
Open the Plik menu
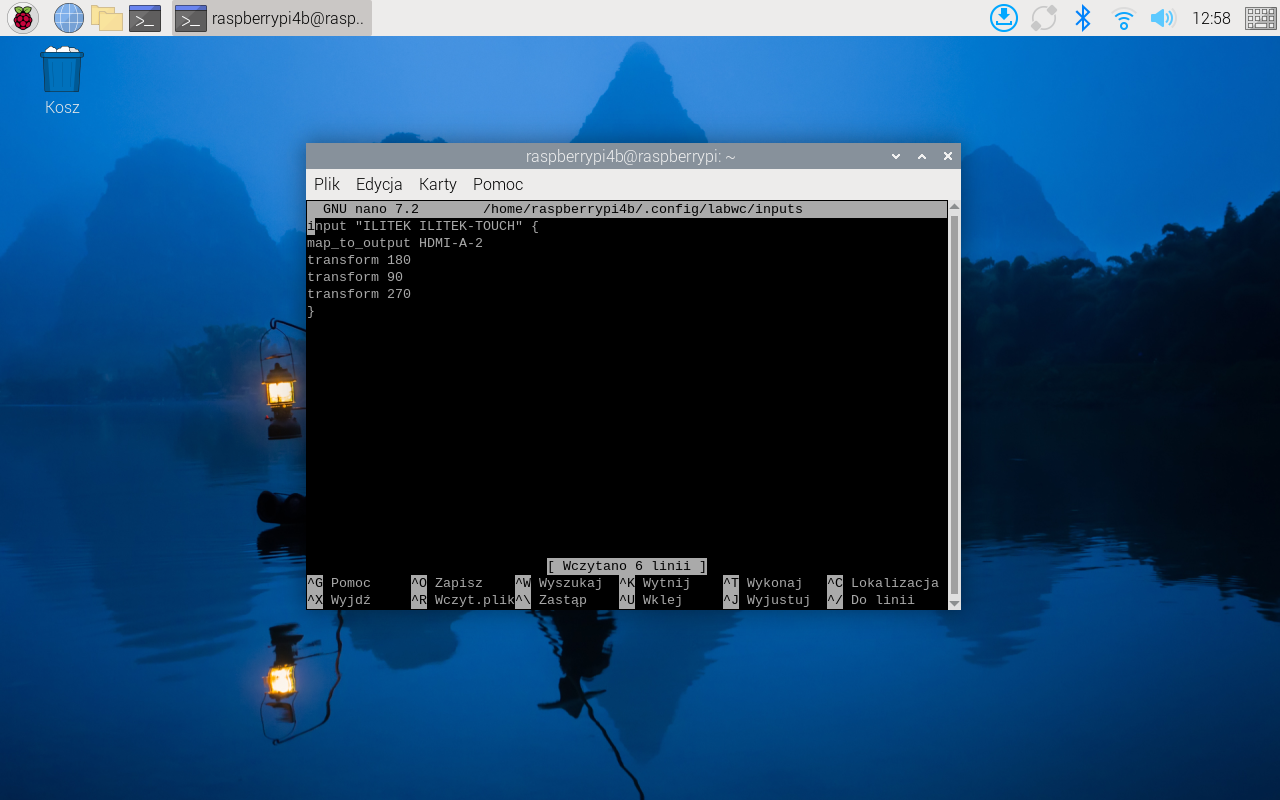point(327,184)
